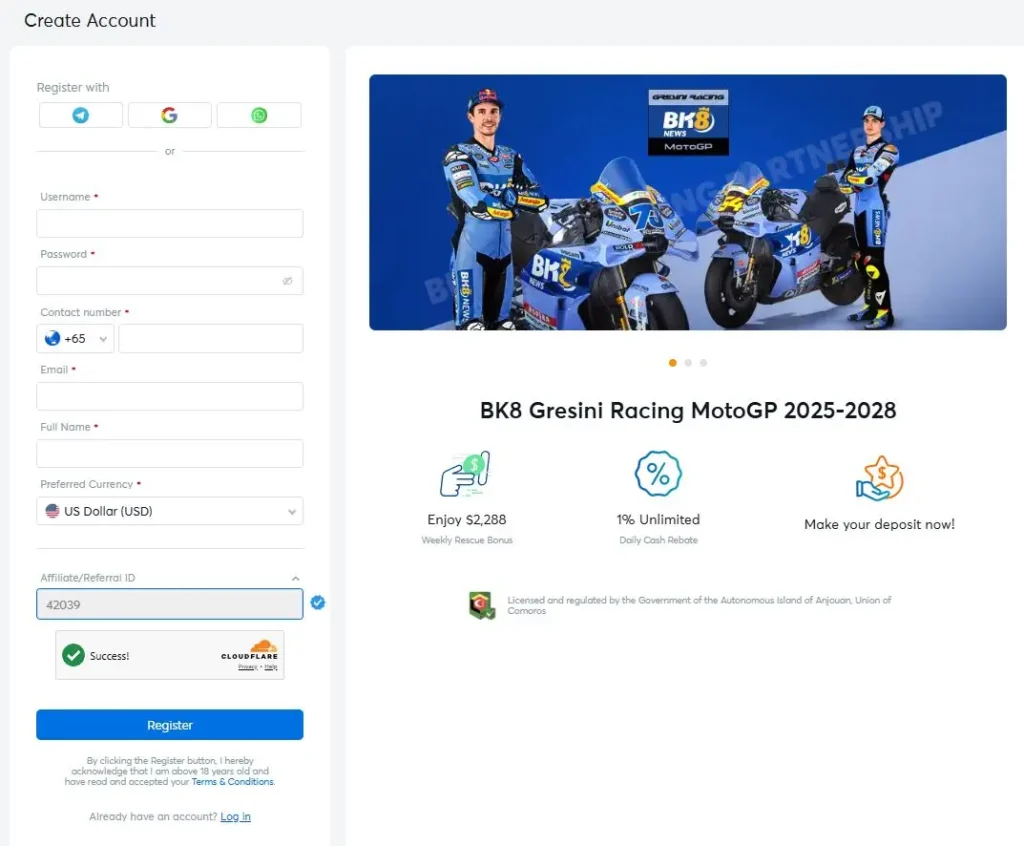Select the first carousel dot
Screen dimensions: 1024x846
coord(673,363)
